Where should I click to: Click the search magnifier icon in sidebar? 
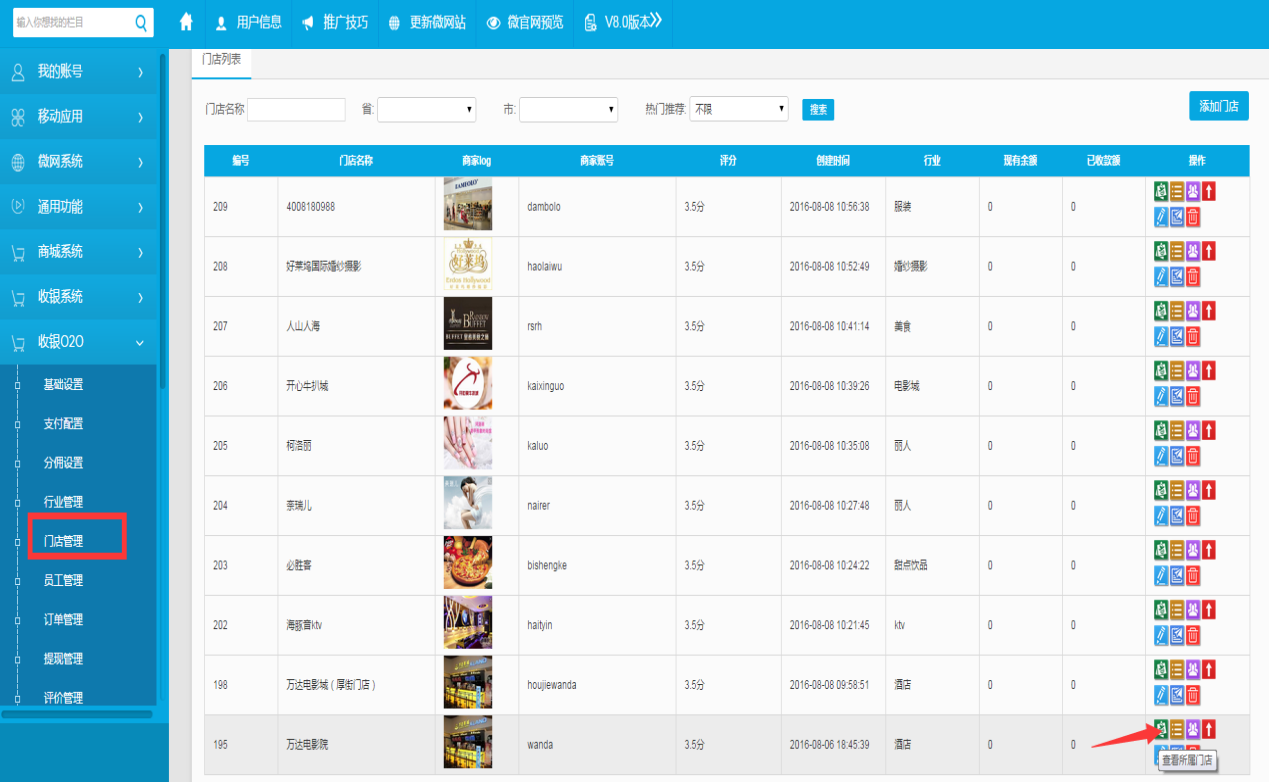(141, 22)
